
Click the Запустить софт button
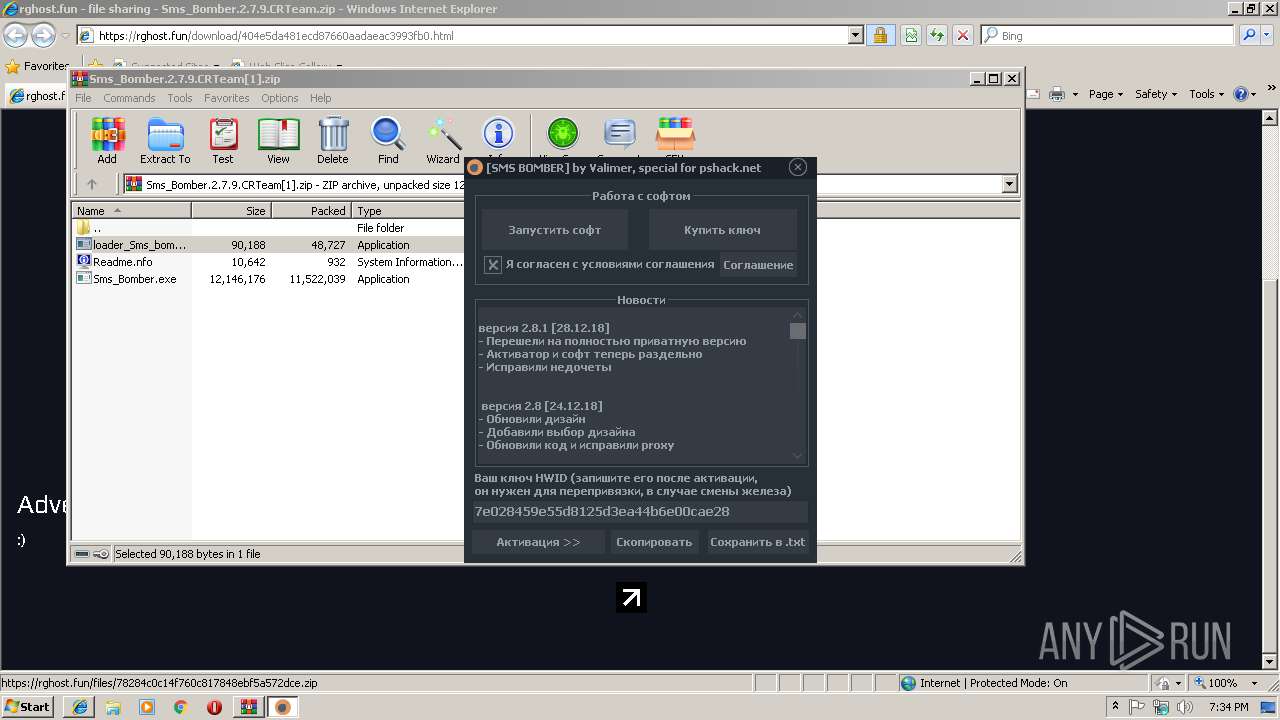point(555,230)
